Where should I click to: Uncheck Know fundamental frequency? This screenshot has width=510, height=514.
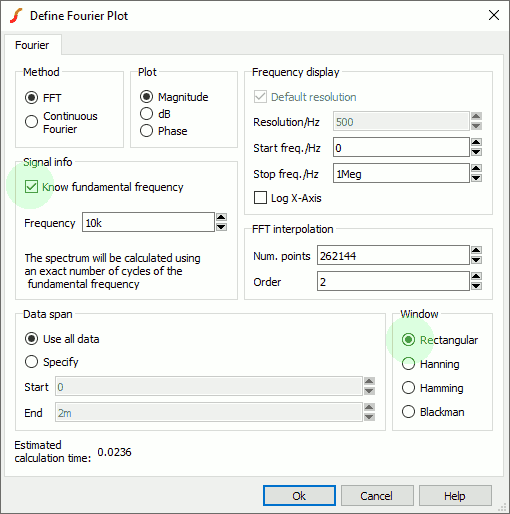31,187
